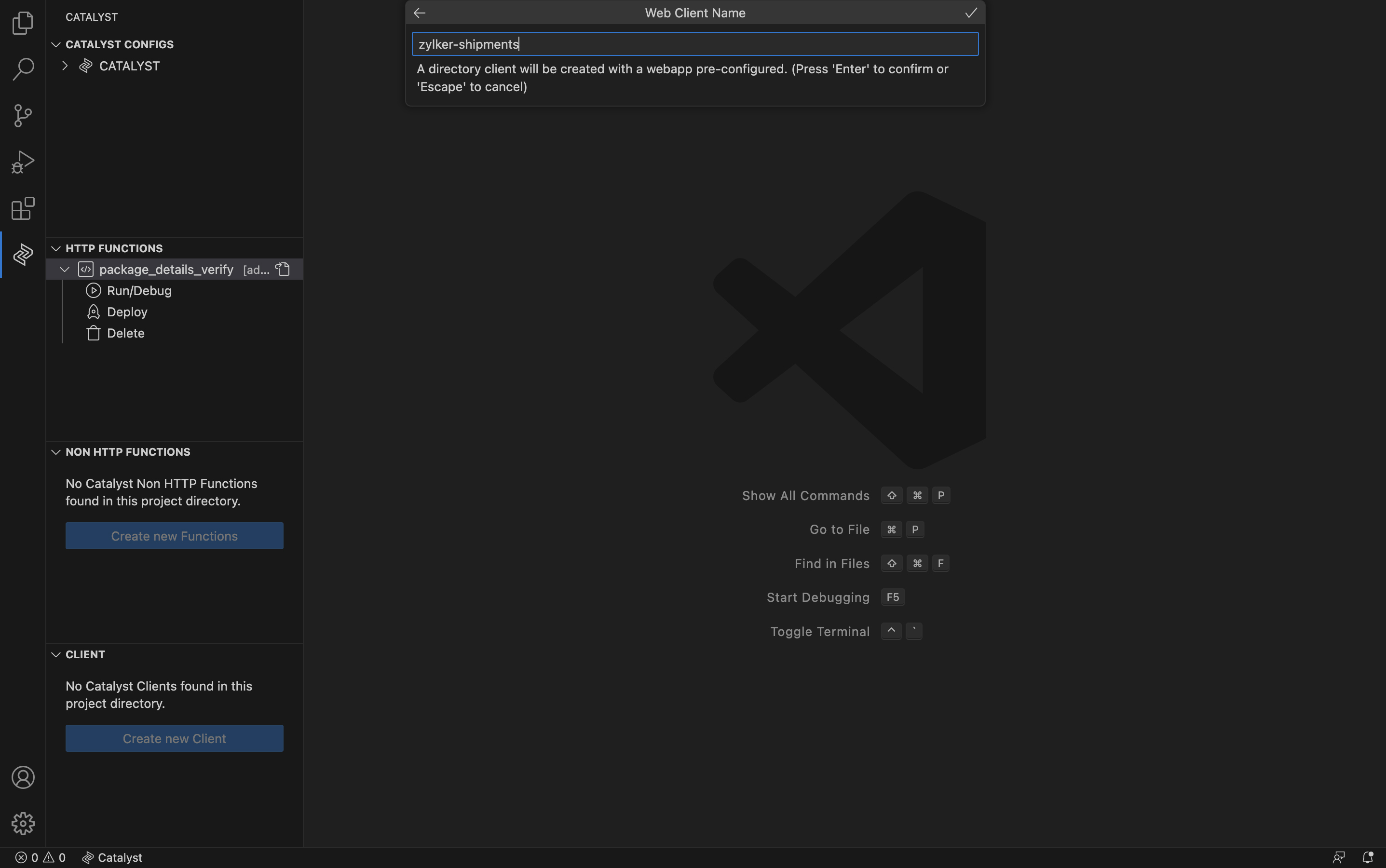Collapse the CLIENT section
This screenshot has height=868, width=1386.
click(x=56, y=655)
